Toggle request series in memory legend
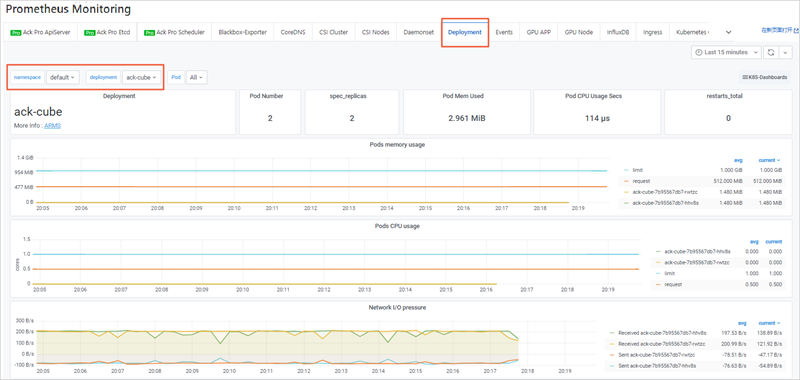800x380 pixels. pyautogui.click(x=641, y=181)
